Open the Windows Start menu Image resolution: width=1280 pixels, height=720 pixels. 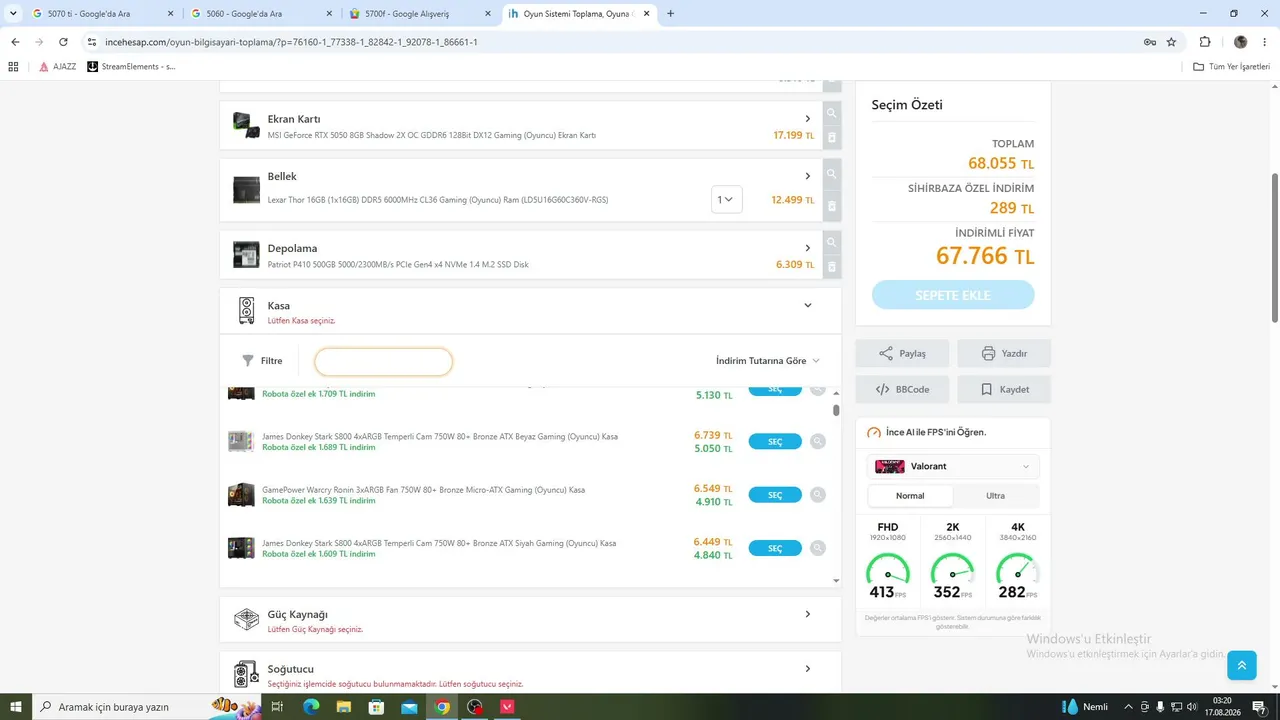coord(15,707)
